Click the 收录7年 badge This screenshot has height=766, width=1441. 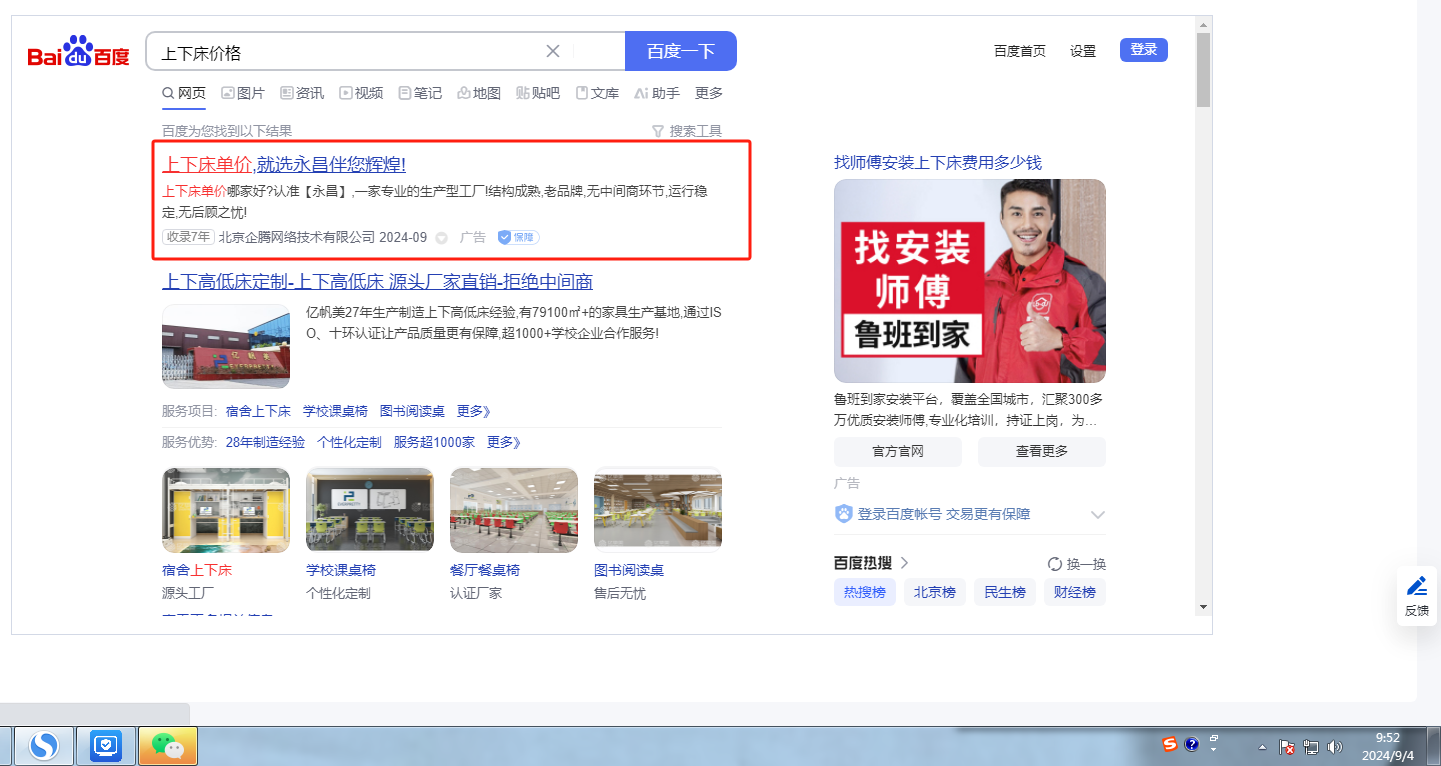pos(188,237)
